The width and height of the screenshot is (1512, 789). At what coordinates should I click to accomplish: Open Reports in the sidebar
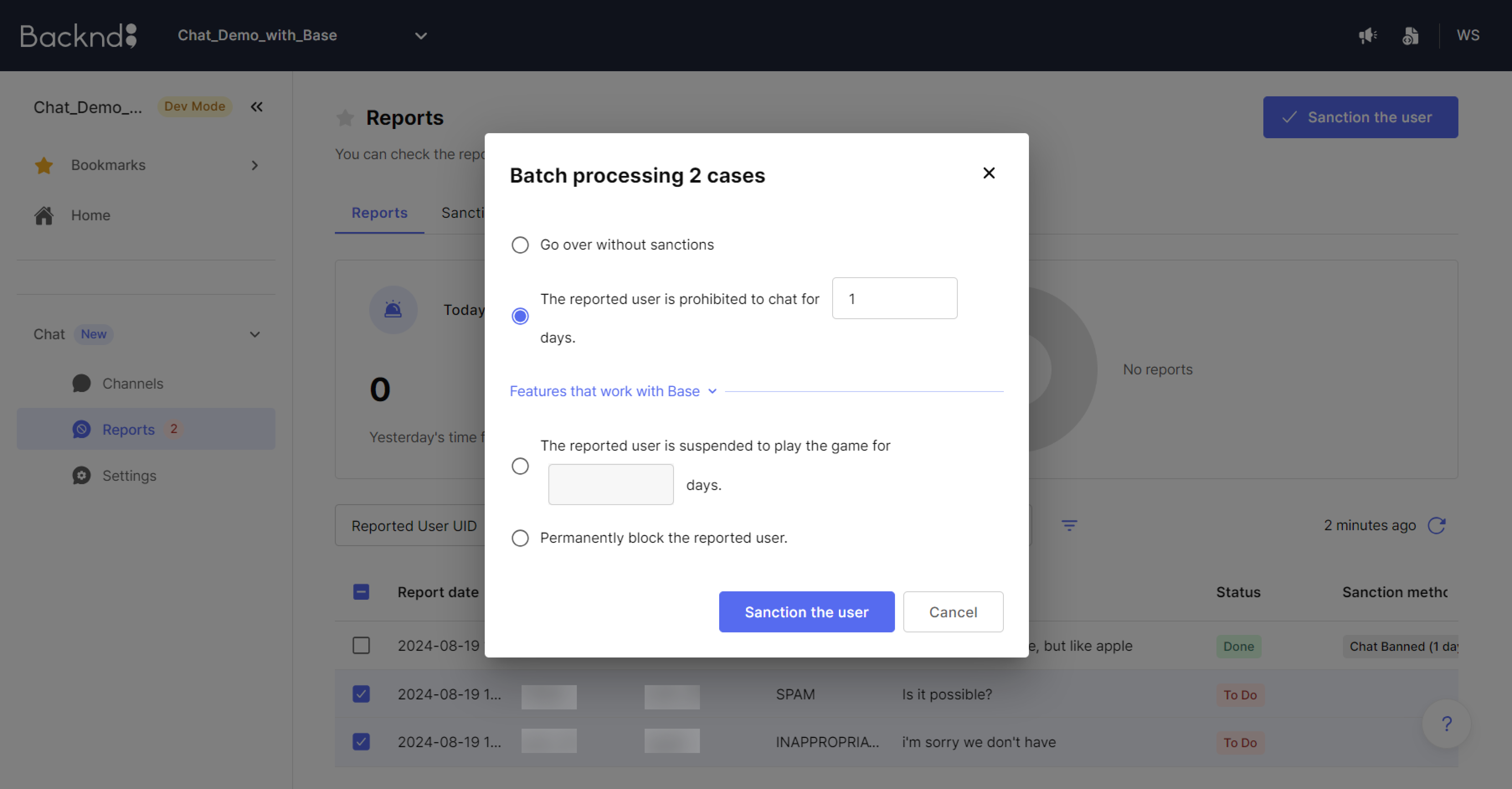[146, 429]
